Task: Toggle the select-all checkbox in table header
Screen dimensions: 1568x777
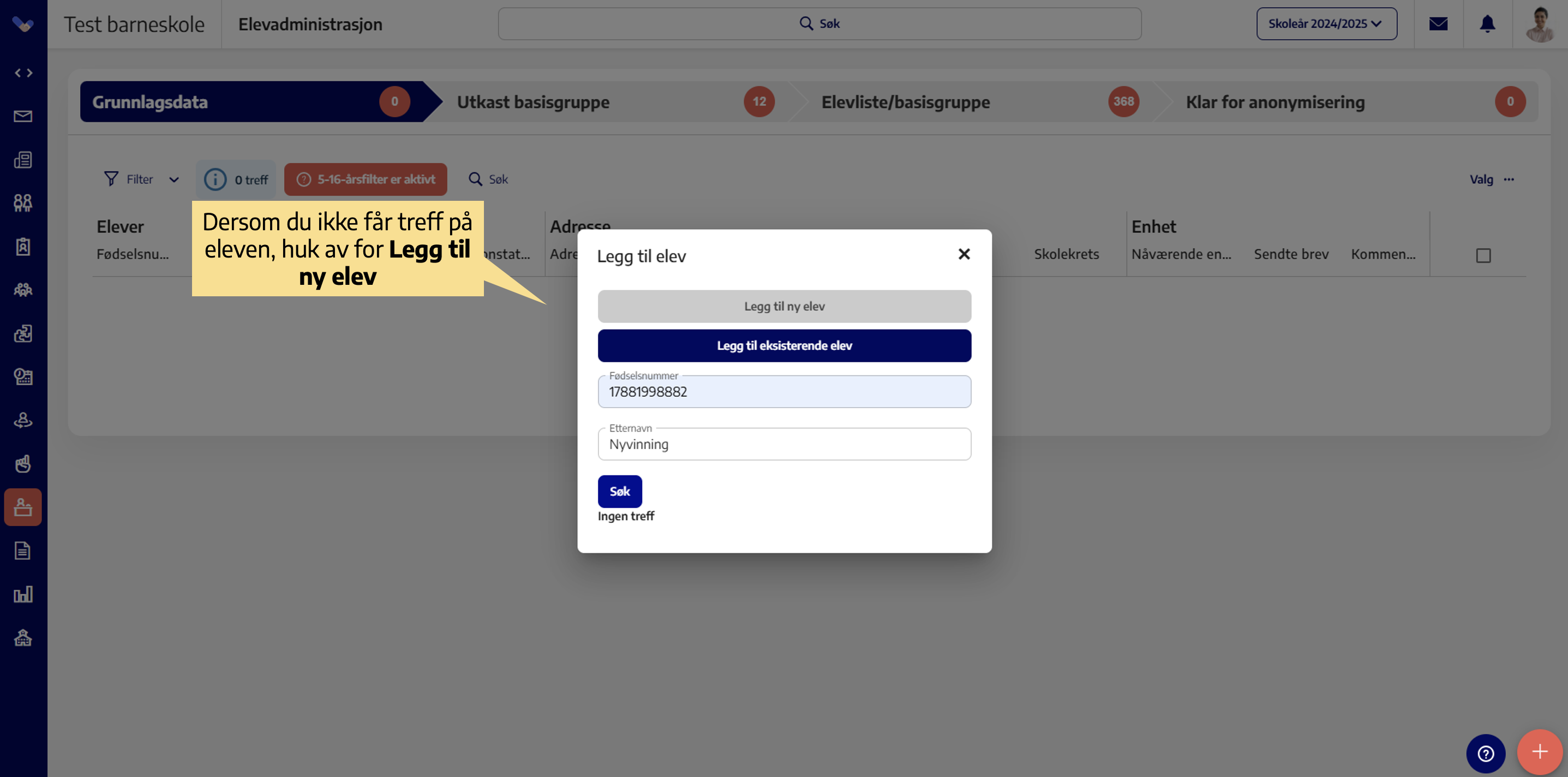Action: click(1483, 255)
